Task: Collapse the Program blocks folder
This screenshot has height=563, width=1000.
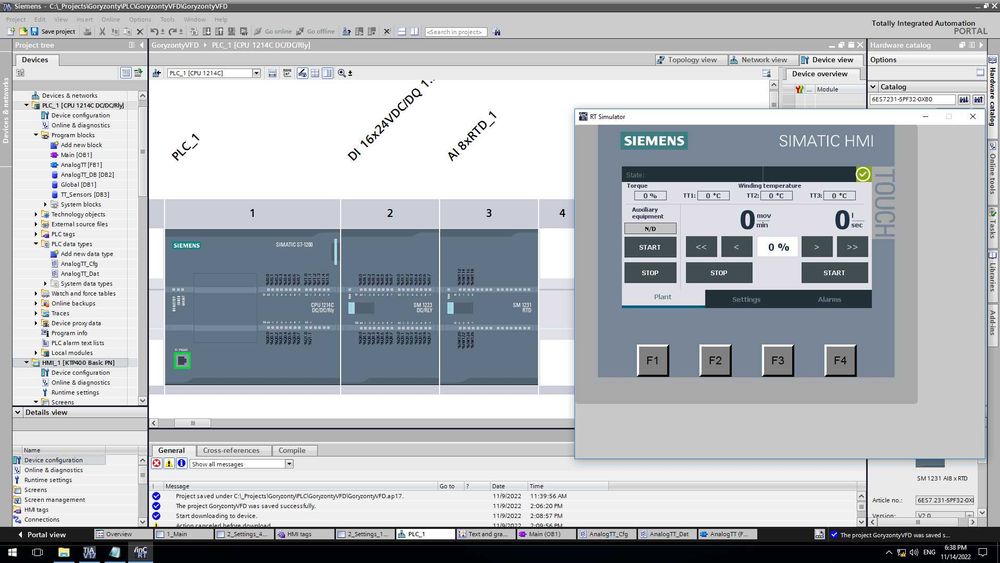Action: pos(36,135)
